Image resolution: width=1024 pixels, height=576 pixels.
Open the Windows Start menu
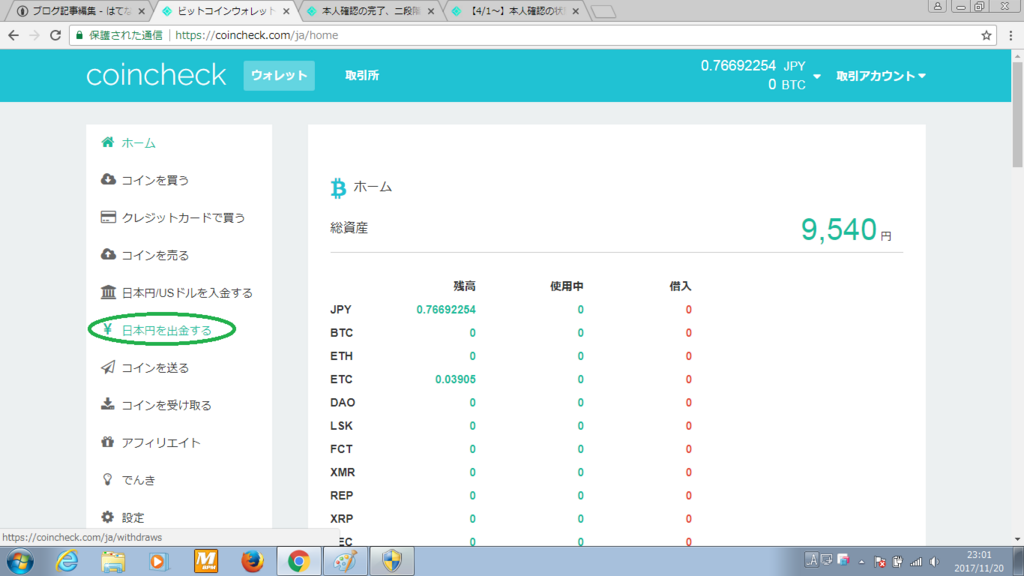coord(20,562)
